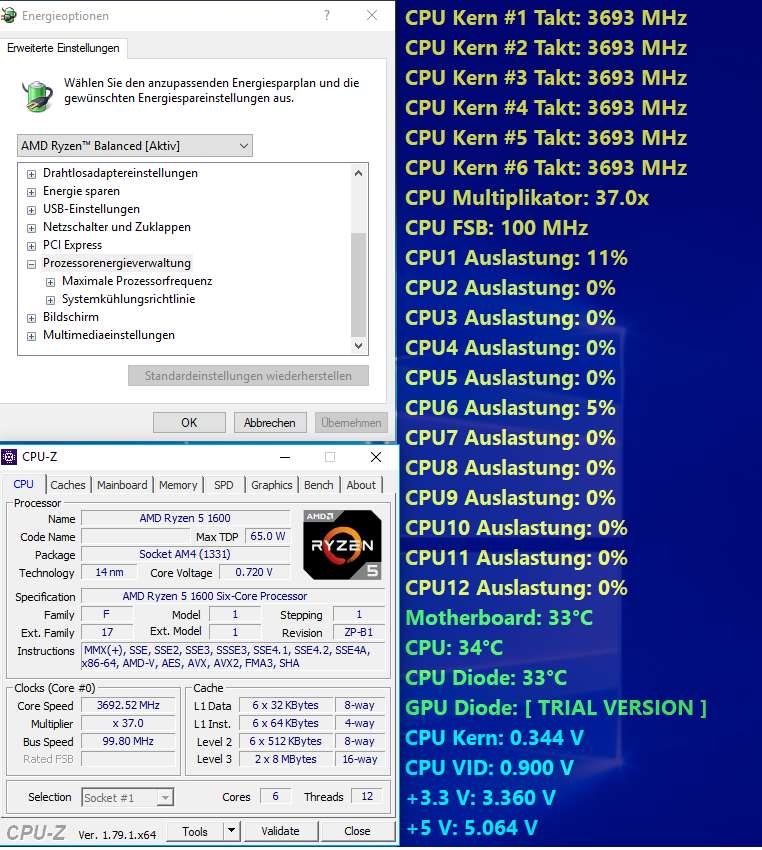
Task: Click the settings list scroll down arrow
Action: pyautogui.click(x=358, y=345)
